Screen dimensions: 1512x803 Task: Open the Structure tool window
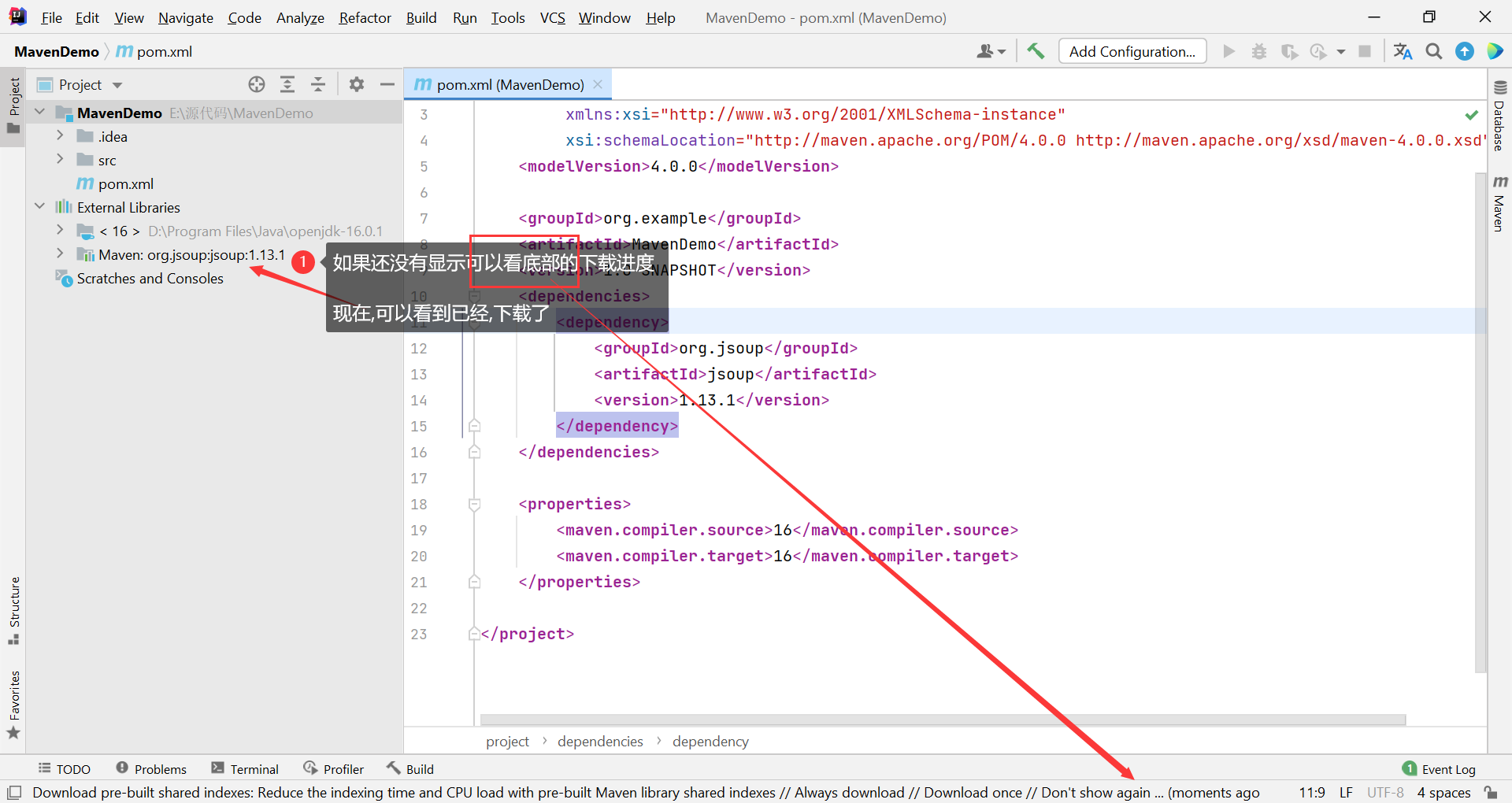coord(13,611)
